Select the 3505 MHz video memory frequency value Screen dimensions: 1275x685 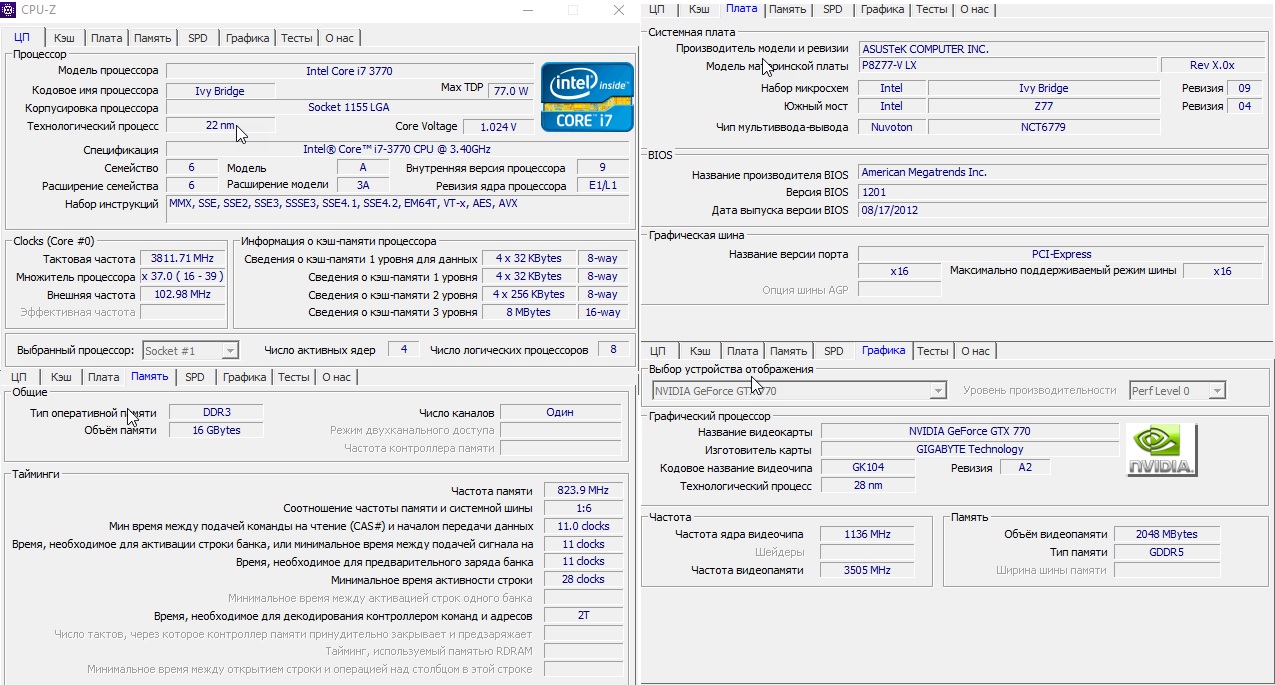click(x=866, y=570)
